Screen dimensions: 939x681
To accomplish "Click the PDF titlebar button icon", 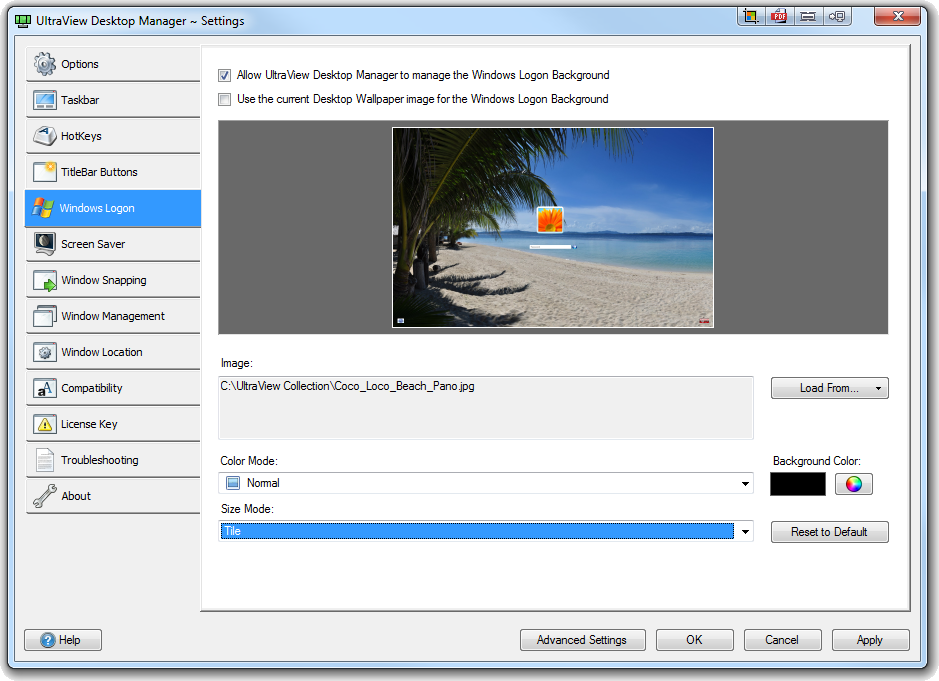I will point(779,16).
